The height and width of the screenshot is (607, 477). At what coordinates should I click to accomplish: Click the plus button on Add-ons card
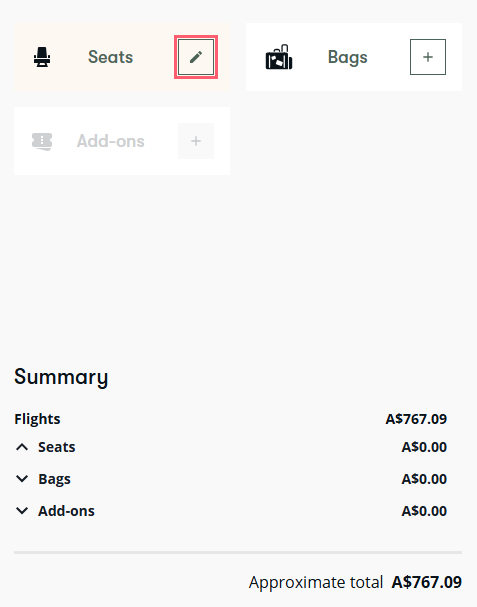pos(196,141)
